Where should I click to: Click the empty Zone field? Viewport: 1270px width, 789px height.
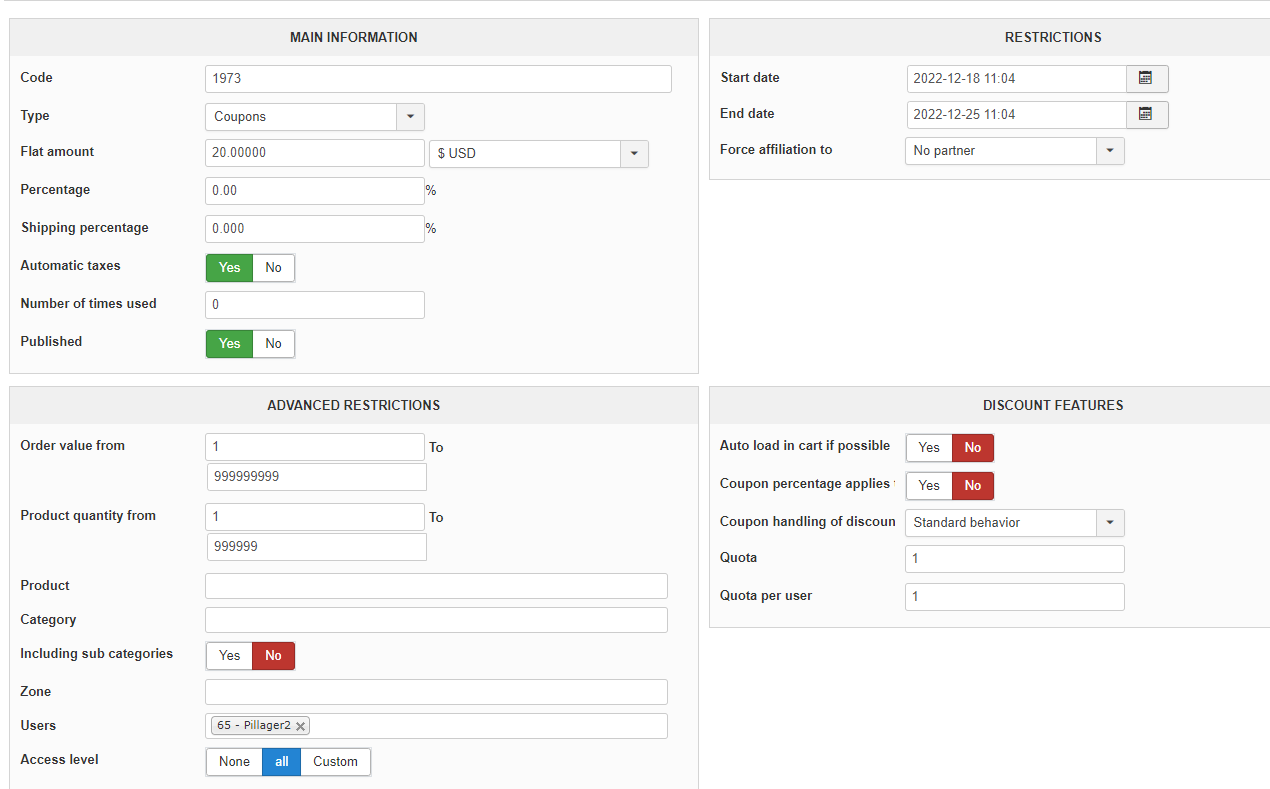pos(436,692)
